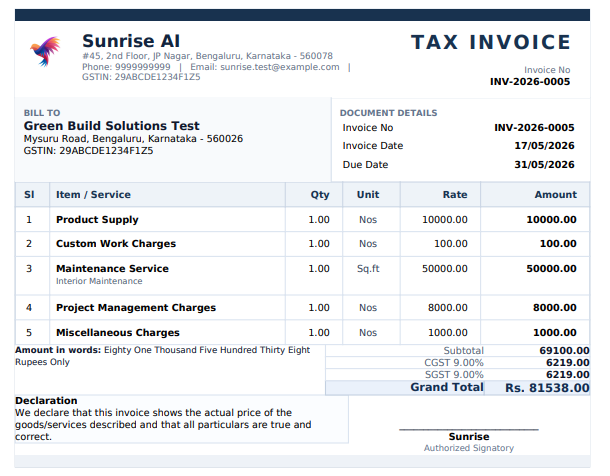Select the customer GSTIN under Mysuru Road
Image resolution: width=610 pixels, height=476 pixels.
click(x=88, y=151)
